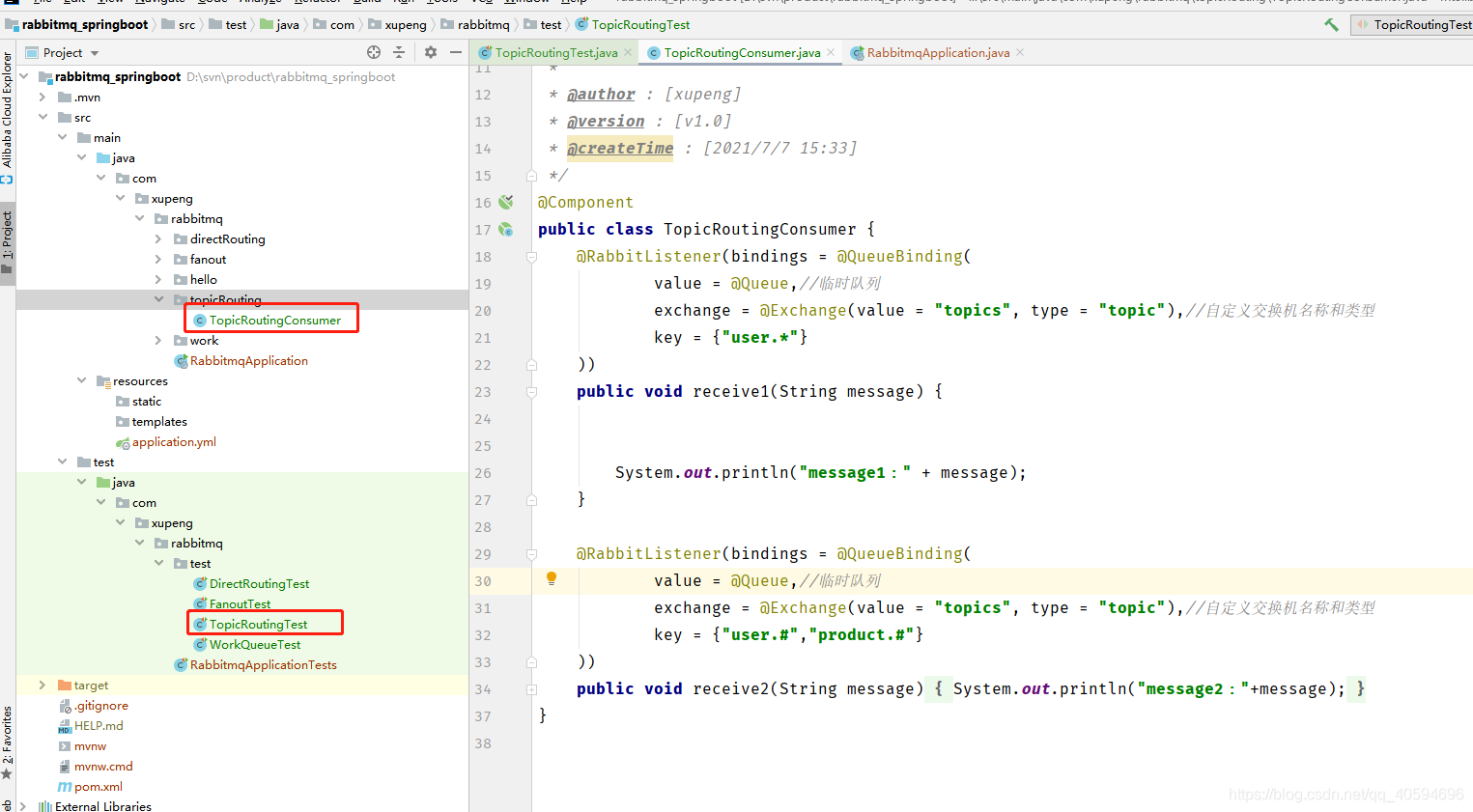Click the locate/scroll-from-source crosshair icon
Viewport: 1473px width, 812px height.
(x=374, y=52)
